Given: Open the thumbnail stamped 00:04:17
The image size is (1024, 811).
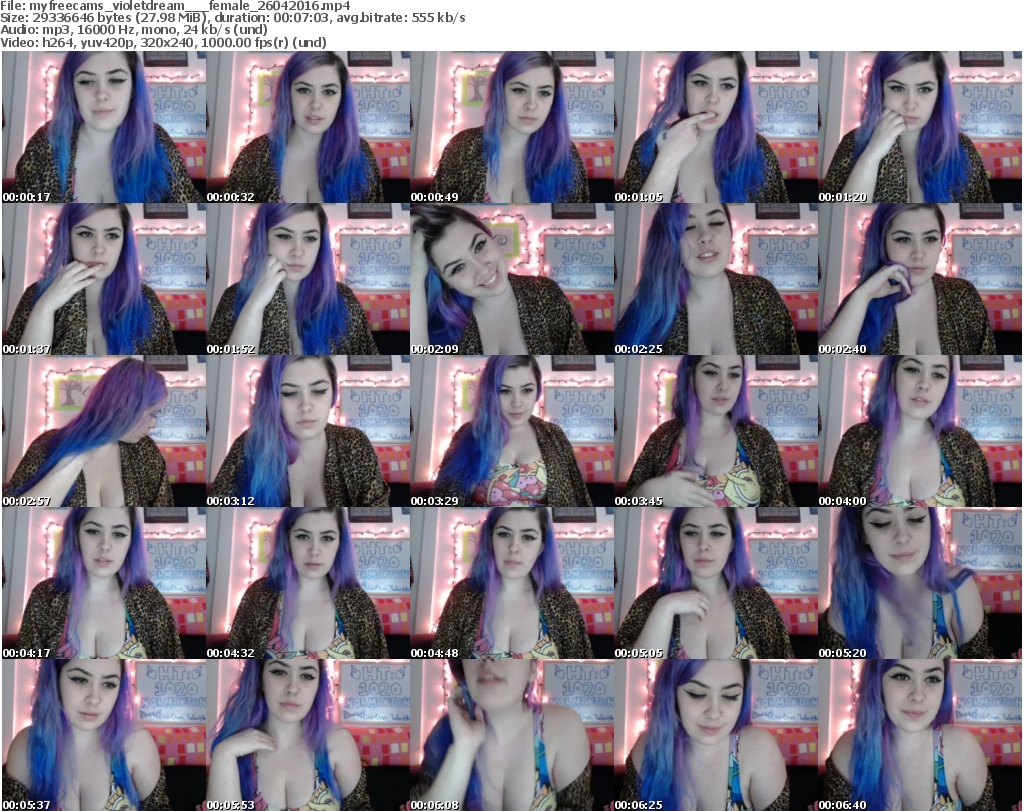Looking at the screenshot, I should [104, 583].
